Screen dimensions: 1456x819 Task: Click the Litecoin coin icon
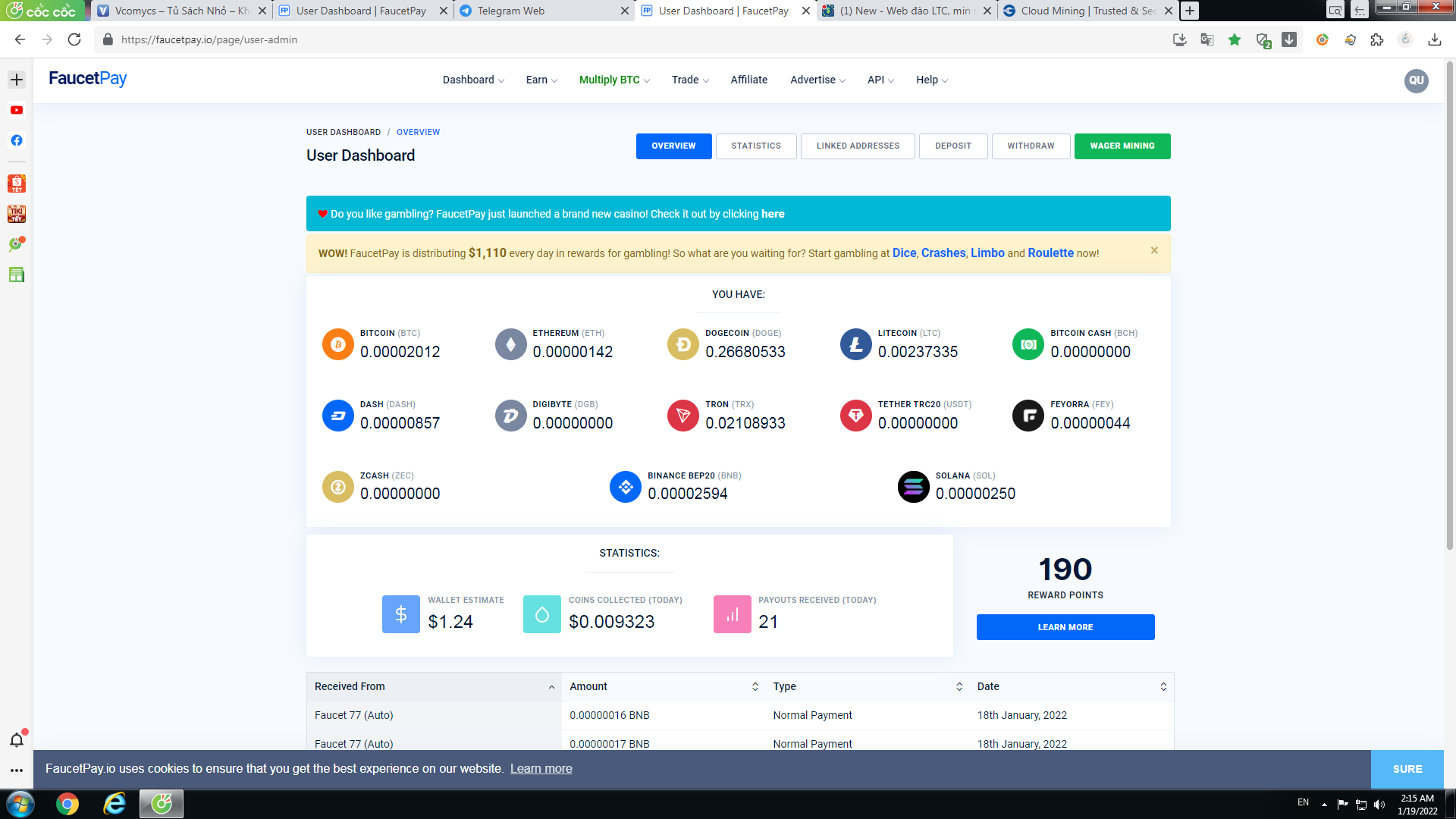pos(855,344)
